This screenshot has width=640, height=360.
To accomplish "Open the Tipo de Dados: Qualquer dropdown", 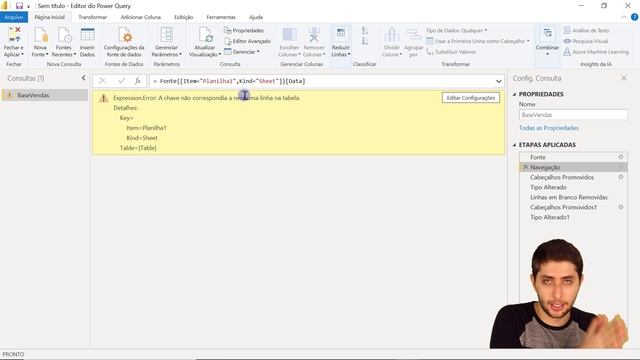I will 456,31.
